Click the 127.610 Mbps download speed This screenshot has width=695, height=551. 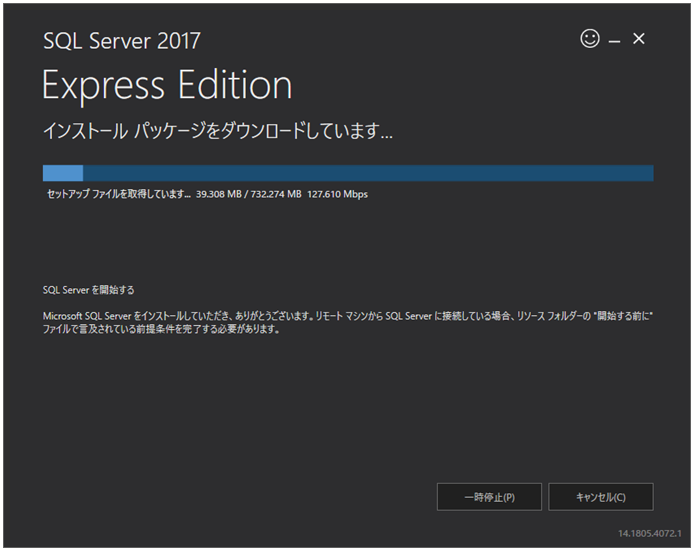pyautogui.click(x=337, y=194)
